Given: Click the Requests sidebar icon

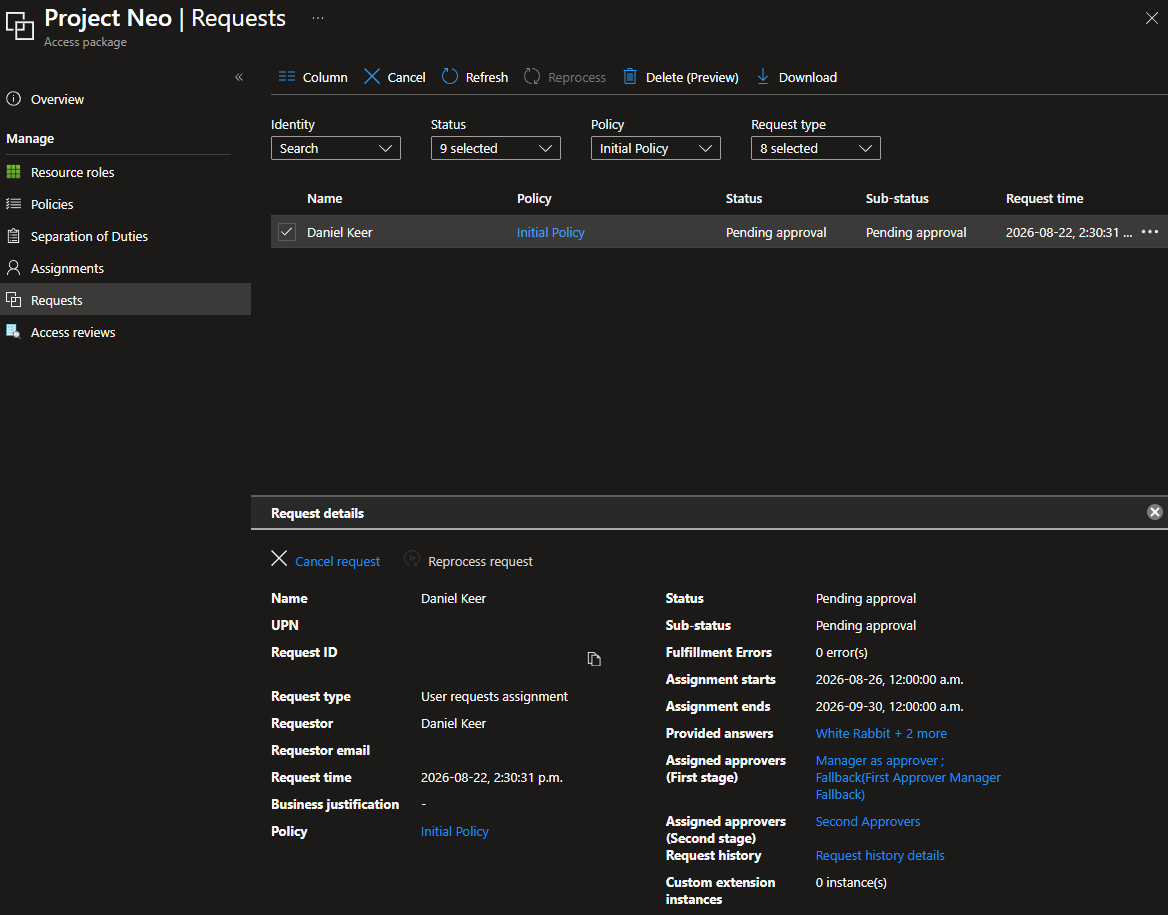Looking at the screenshot, I should click(x=13, y=300).
